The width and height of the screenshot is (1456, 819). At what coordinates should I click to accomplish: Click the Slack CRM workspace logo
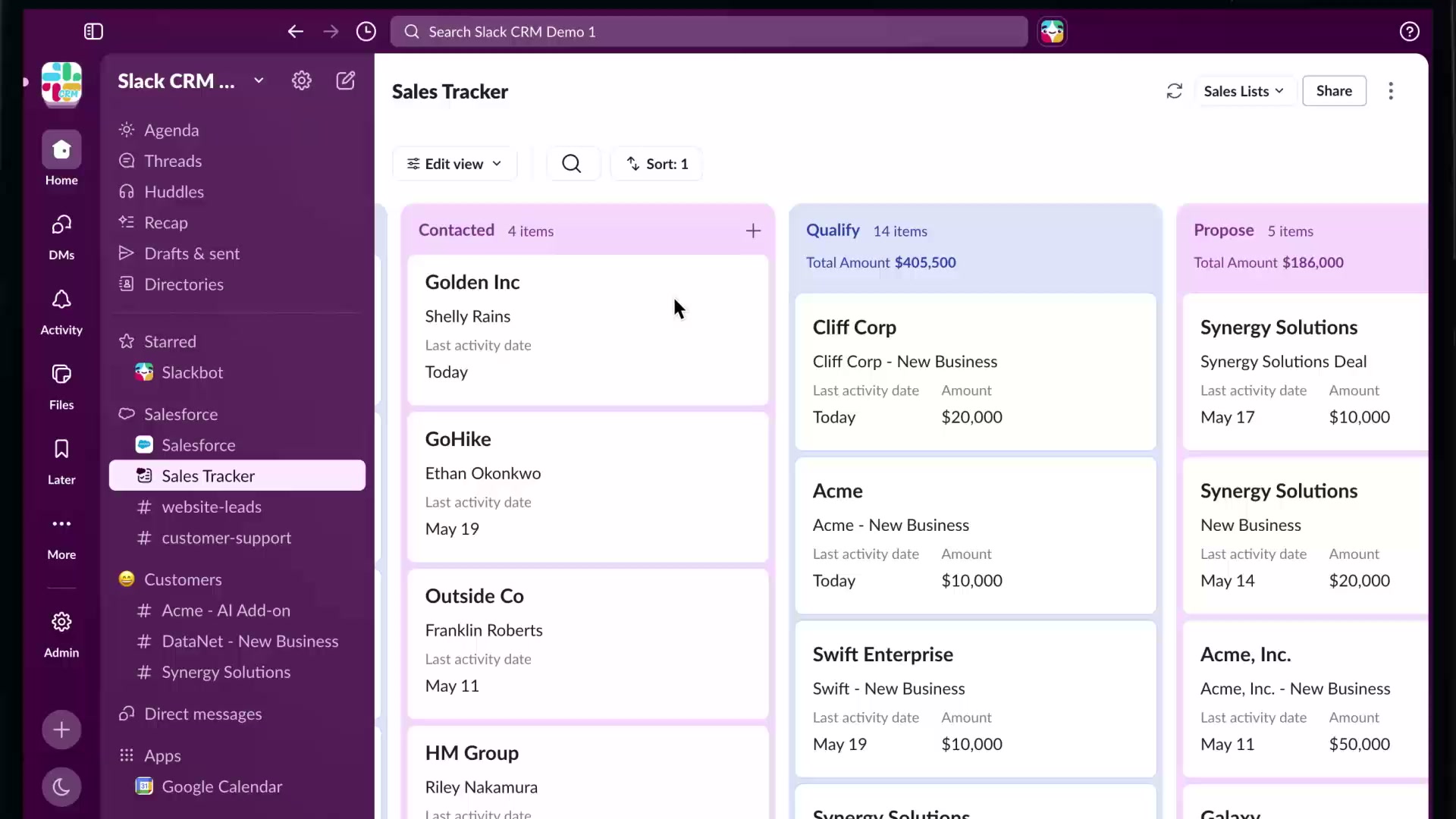61,83
